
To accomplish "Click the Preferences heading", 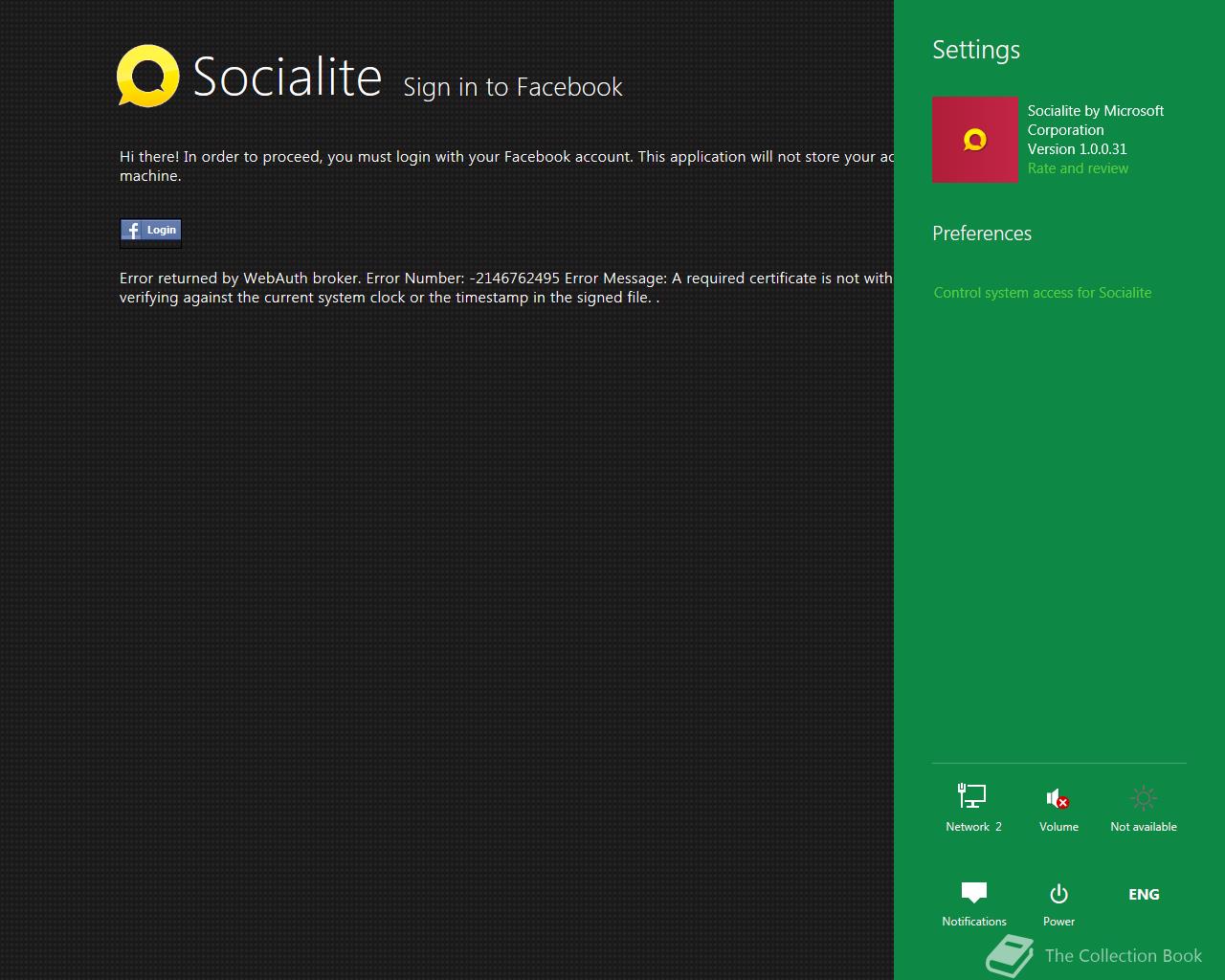I will point(982,234).
